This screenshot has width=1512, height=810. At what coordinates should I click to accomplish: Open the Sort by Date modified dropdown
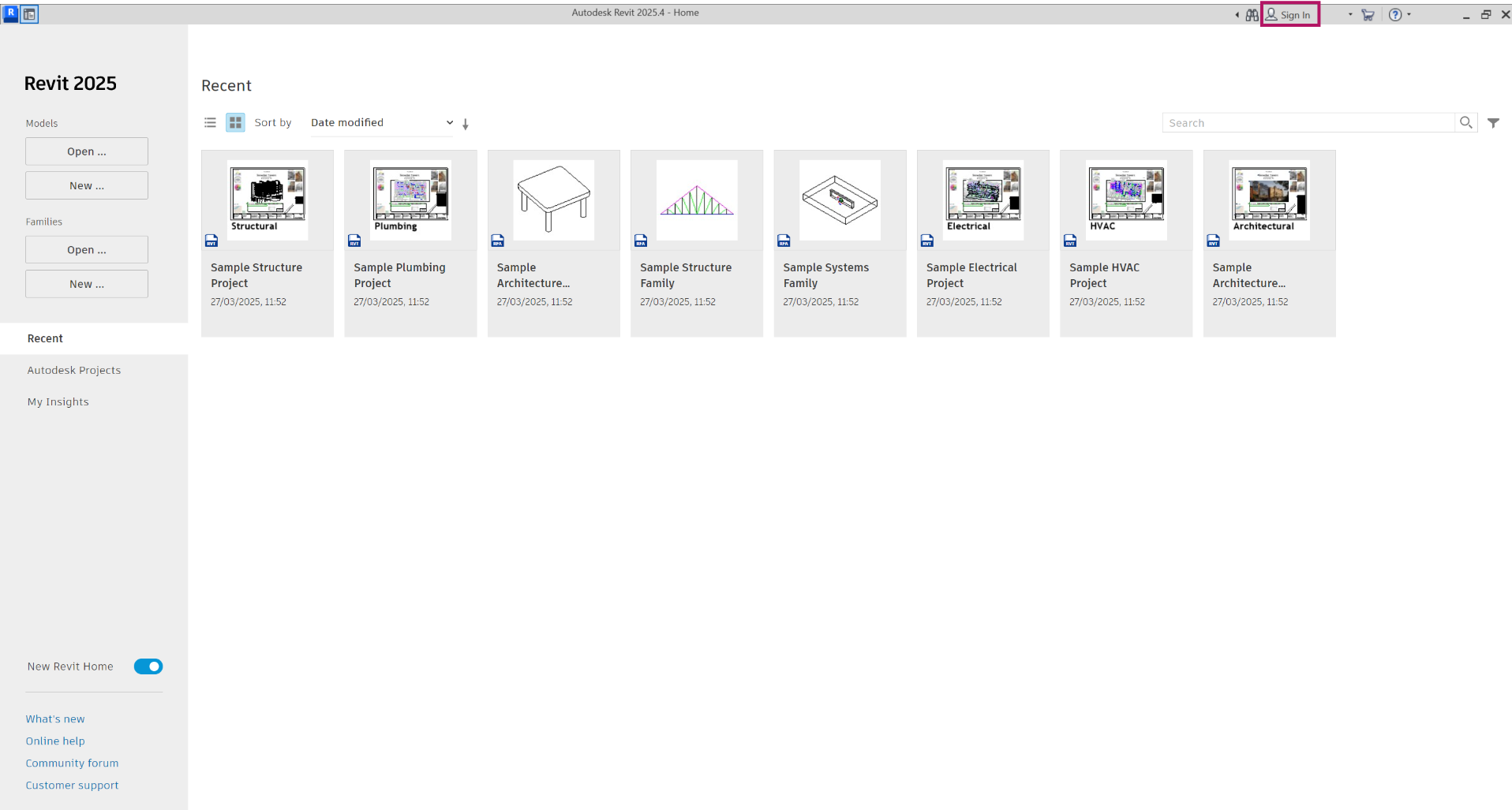pos(382,123)
